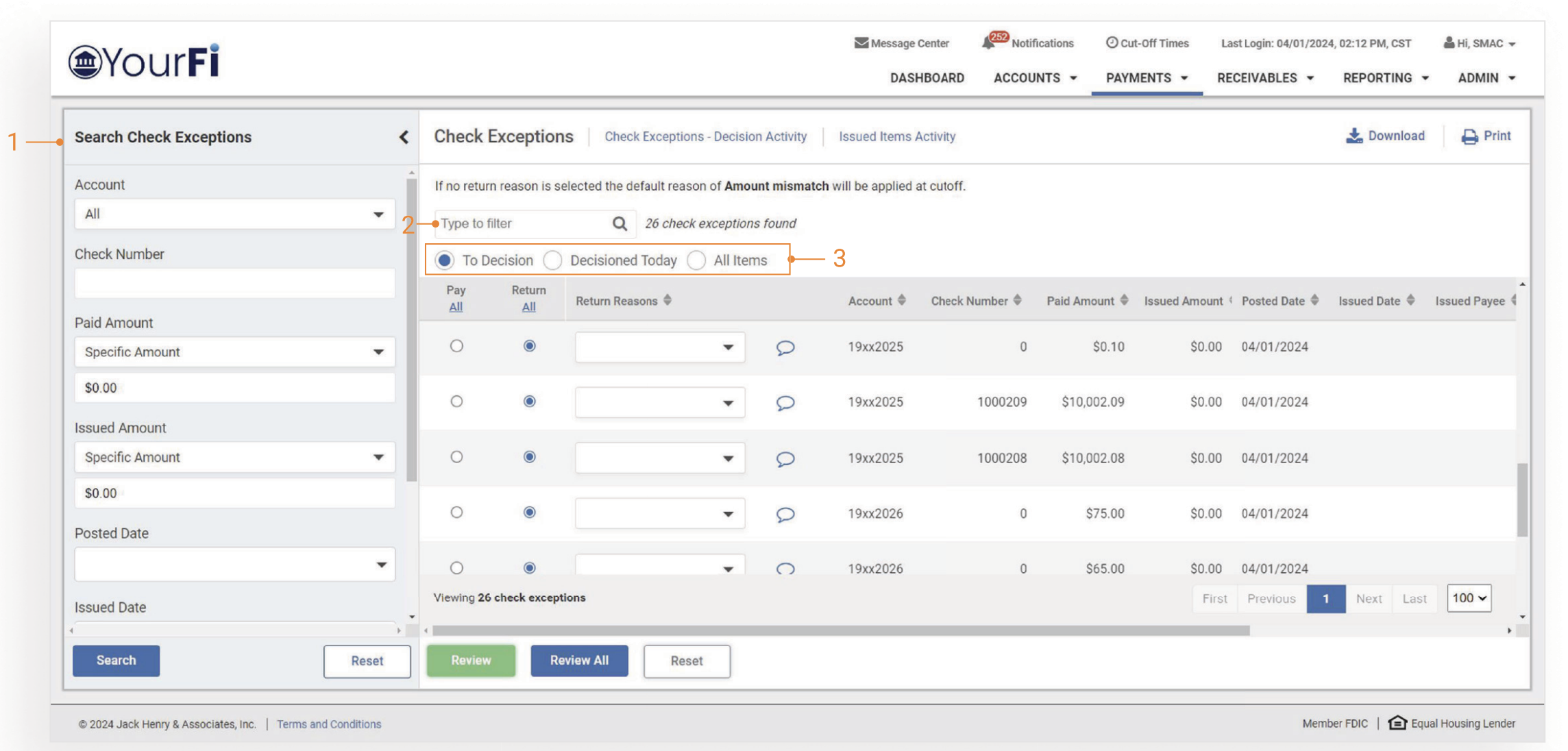This screenshot has width=1568, height=751.
Task: Click the green Review button
Action: pos(471,661)
